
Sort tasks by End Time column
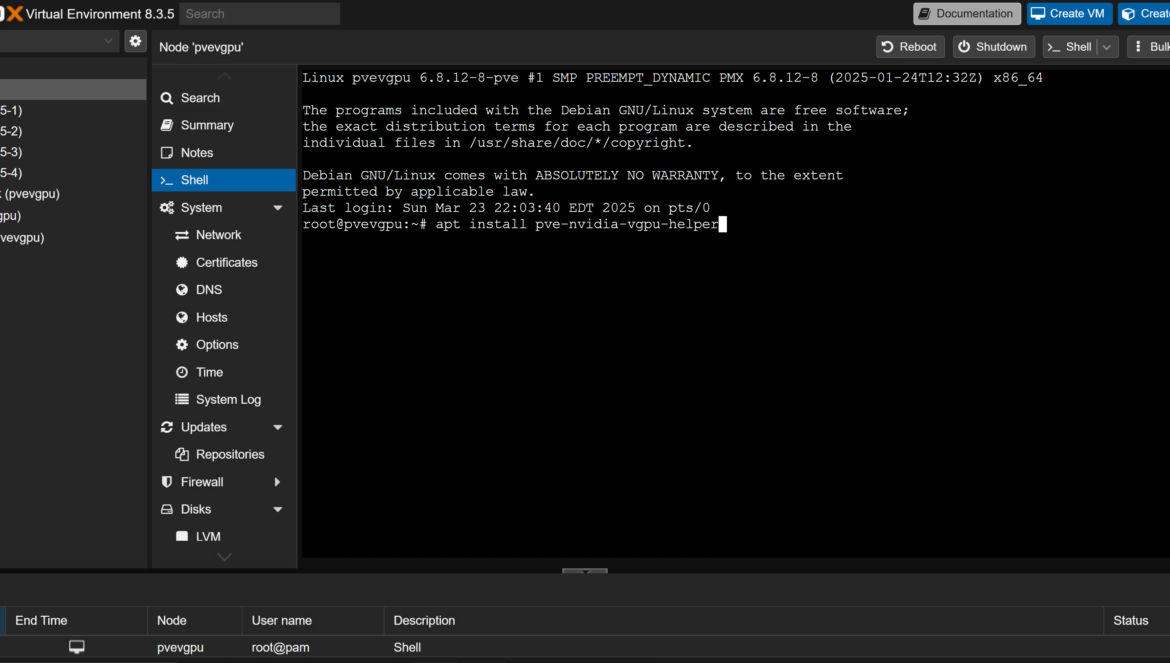(76, 620)
